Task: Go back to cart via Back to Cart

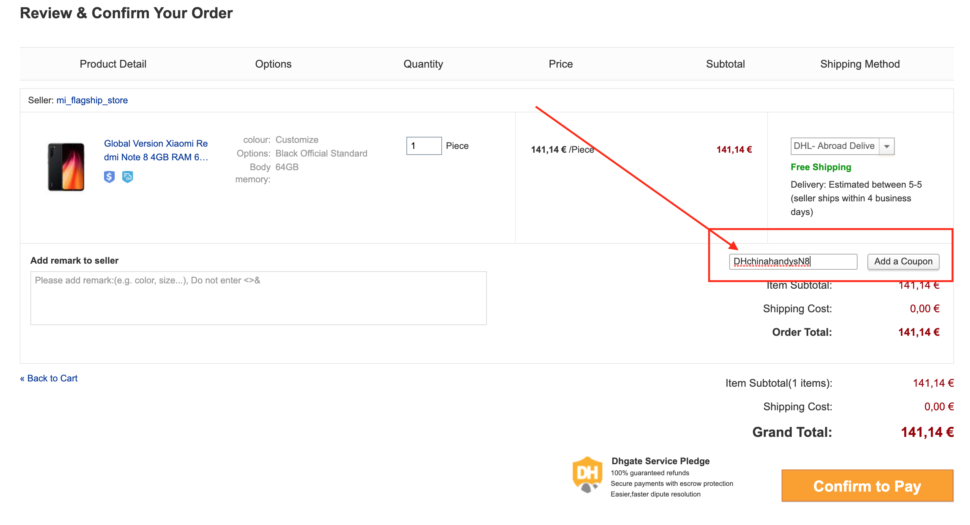Action: (x=49, y=378)
